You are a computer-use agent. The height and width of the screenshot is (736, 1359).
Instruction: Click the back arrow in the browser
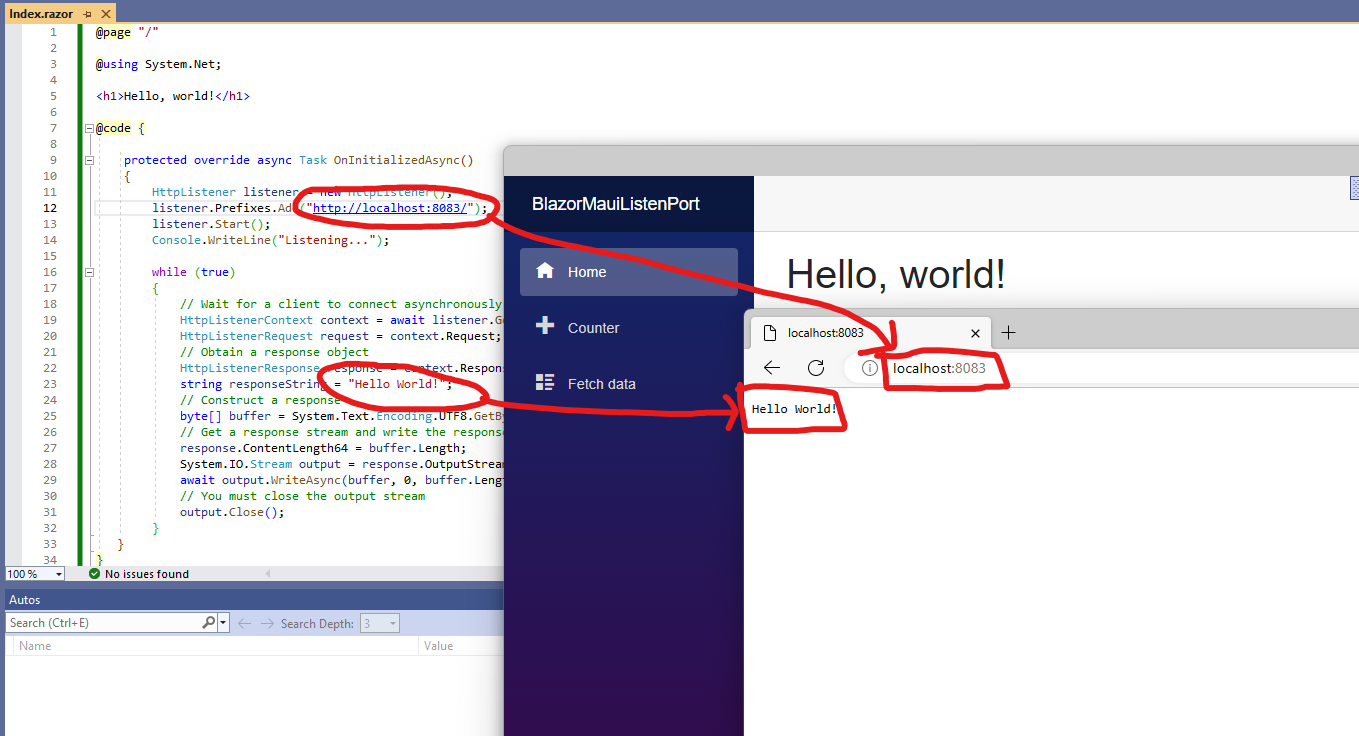(771, 367)
